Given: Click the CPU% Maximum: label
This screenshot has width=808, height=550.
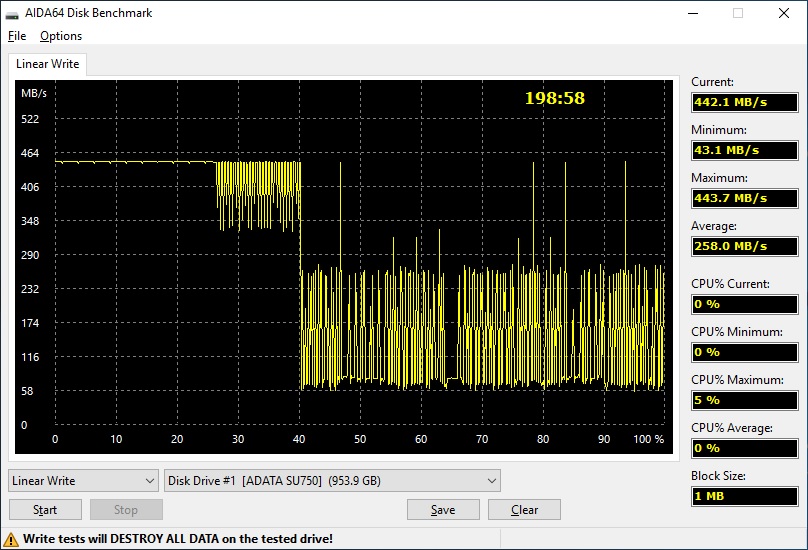Looking at the screenshot, I should tap(737, 380).
